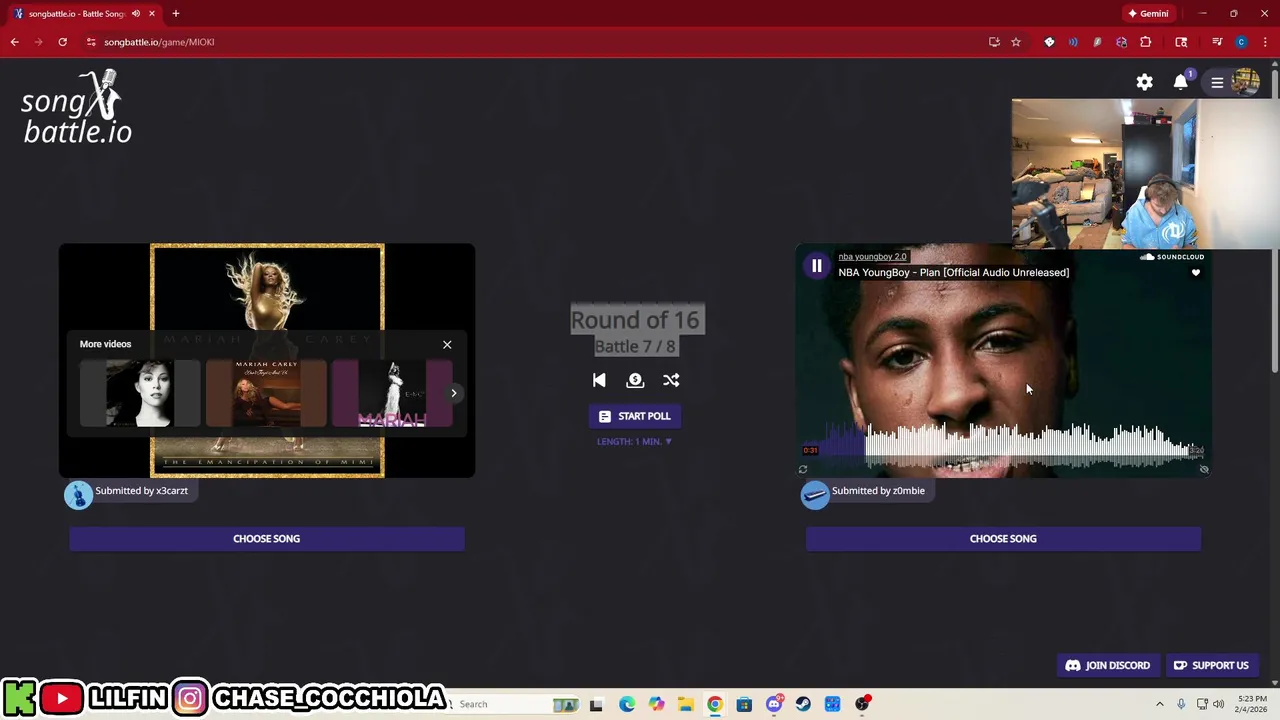Click the coin icon between back and shuffle
This screenshot has width=1280, height=720.
(635, 380)
